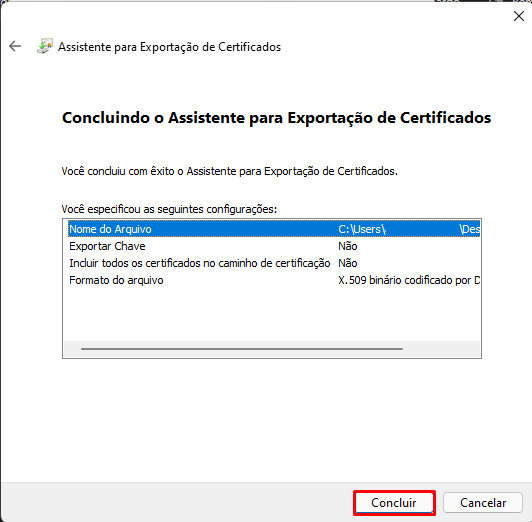
Task: Click the horizontal scrollbar thumb in settings list
Action: coord(242,349)
